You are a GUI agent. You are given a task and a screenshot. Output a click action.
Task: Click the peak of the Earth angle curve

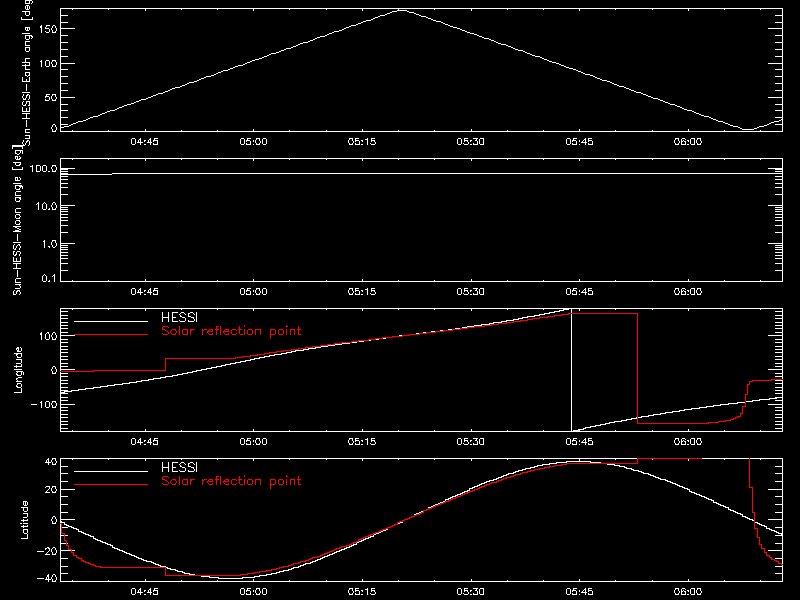[402, 10]
